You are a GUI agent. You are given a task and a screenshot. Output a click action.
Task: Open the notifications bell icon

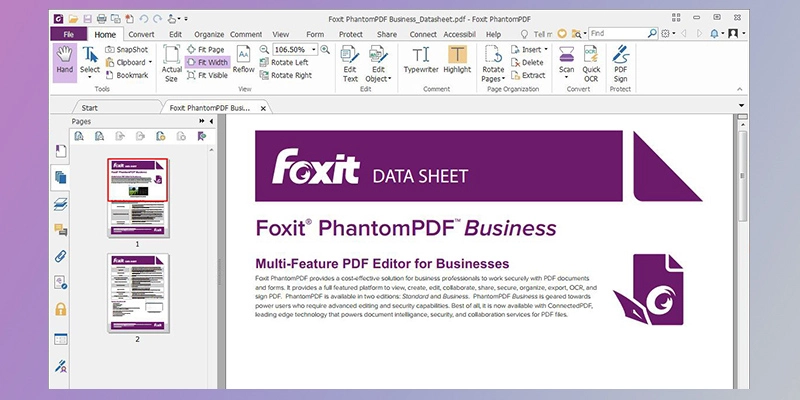[714, 34]
